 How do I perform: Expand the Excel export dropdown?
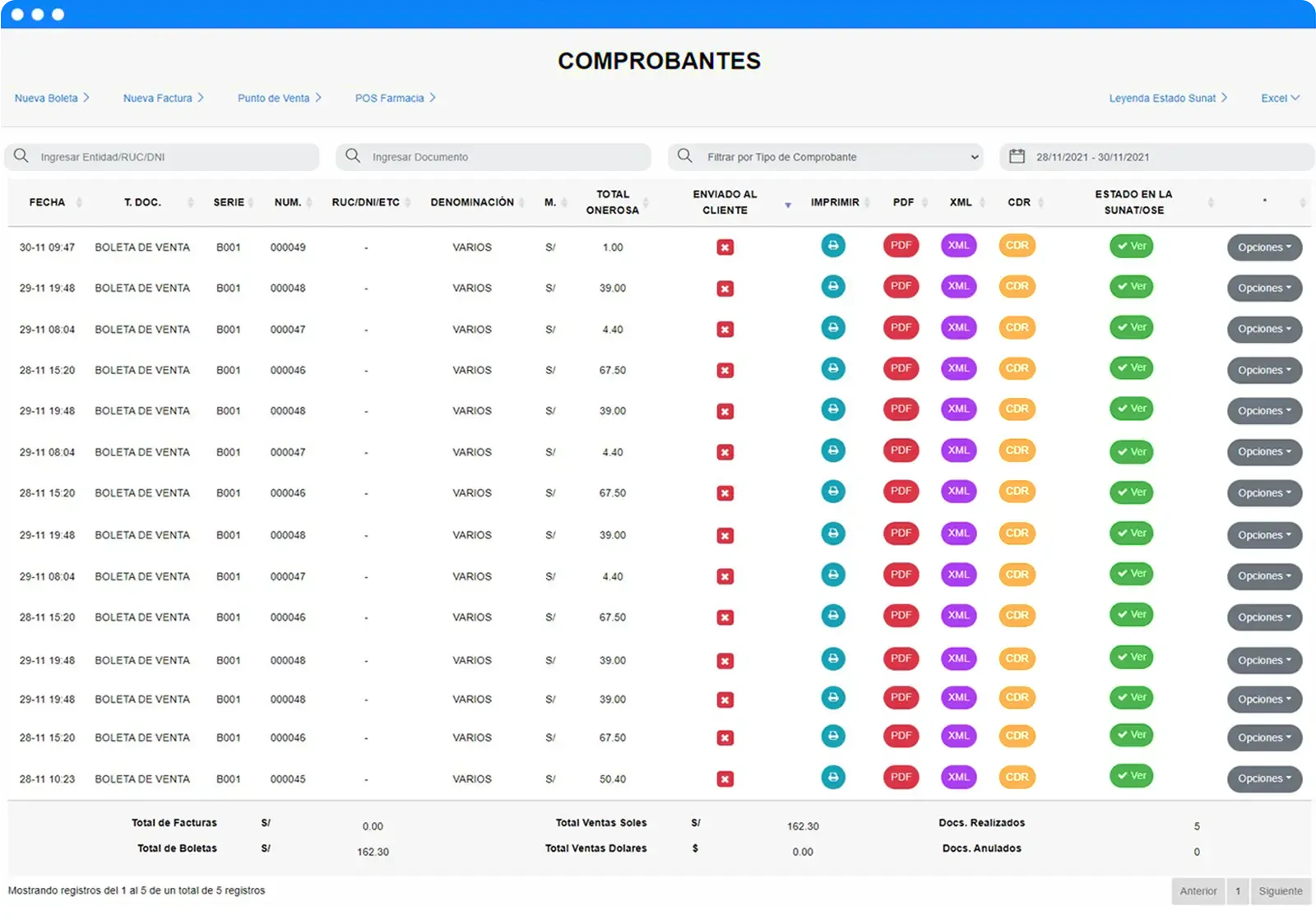pyautogui.click(x=1280, y=98)
